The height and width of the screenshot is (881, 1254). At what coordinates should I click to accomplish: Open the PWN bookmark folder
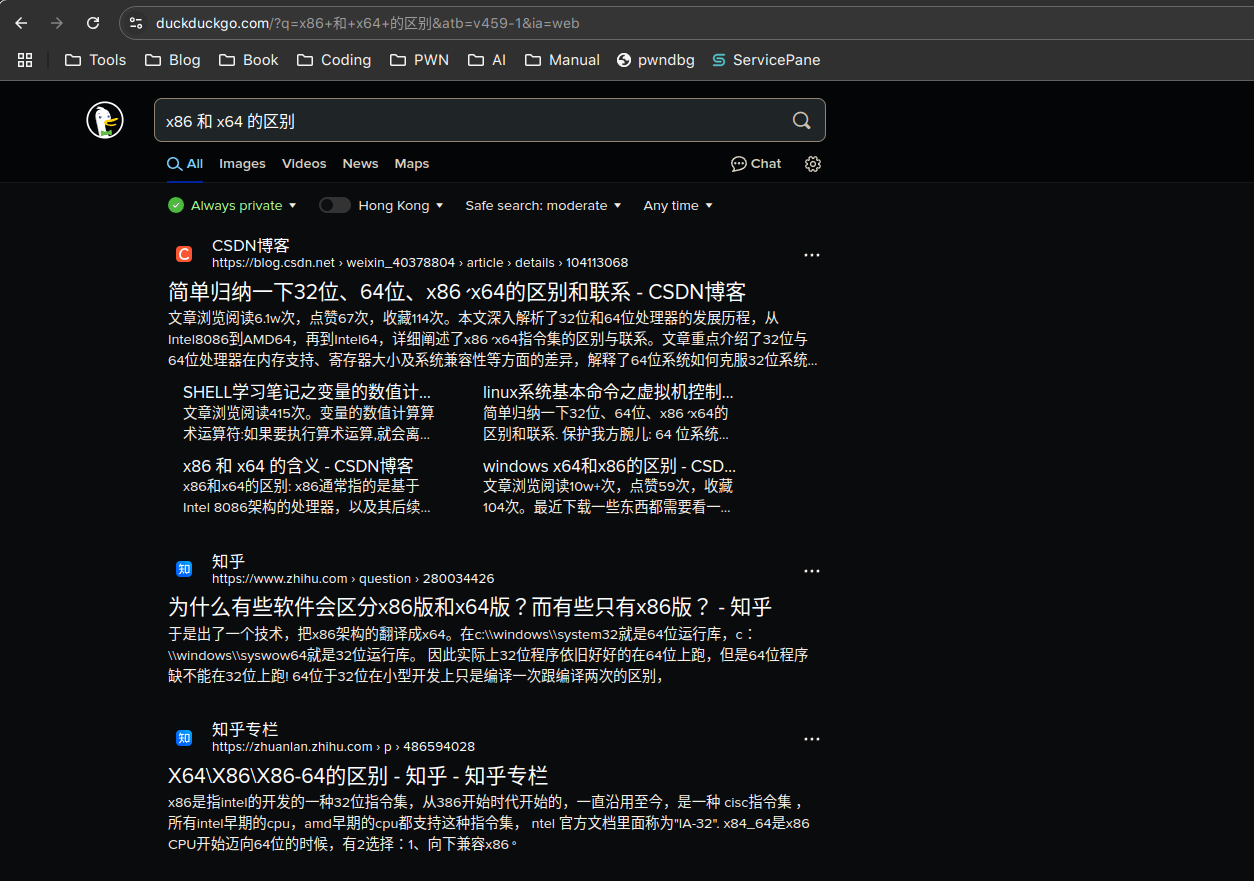click(x=419, y=60)
